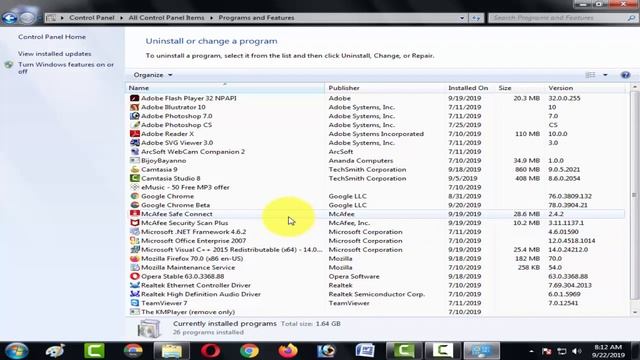Viewport: 640px width, 360px height.
Task: Sort by the Size column header
Action: click(x=520, y=88)
